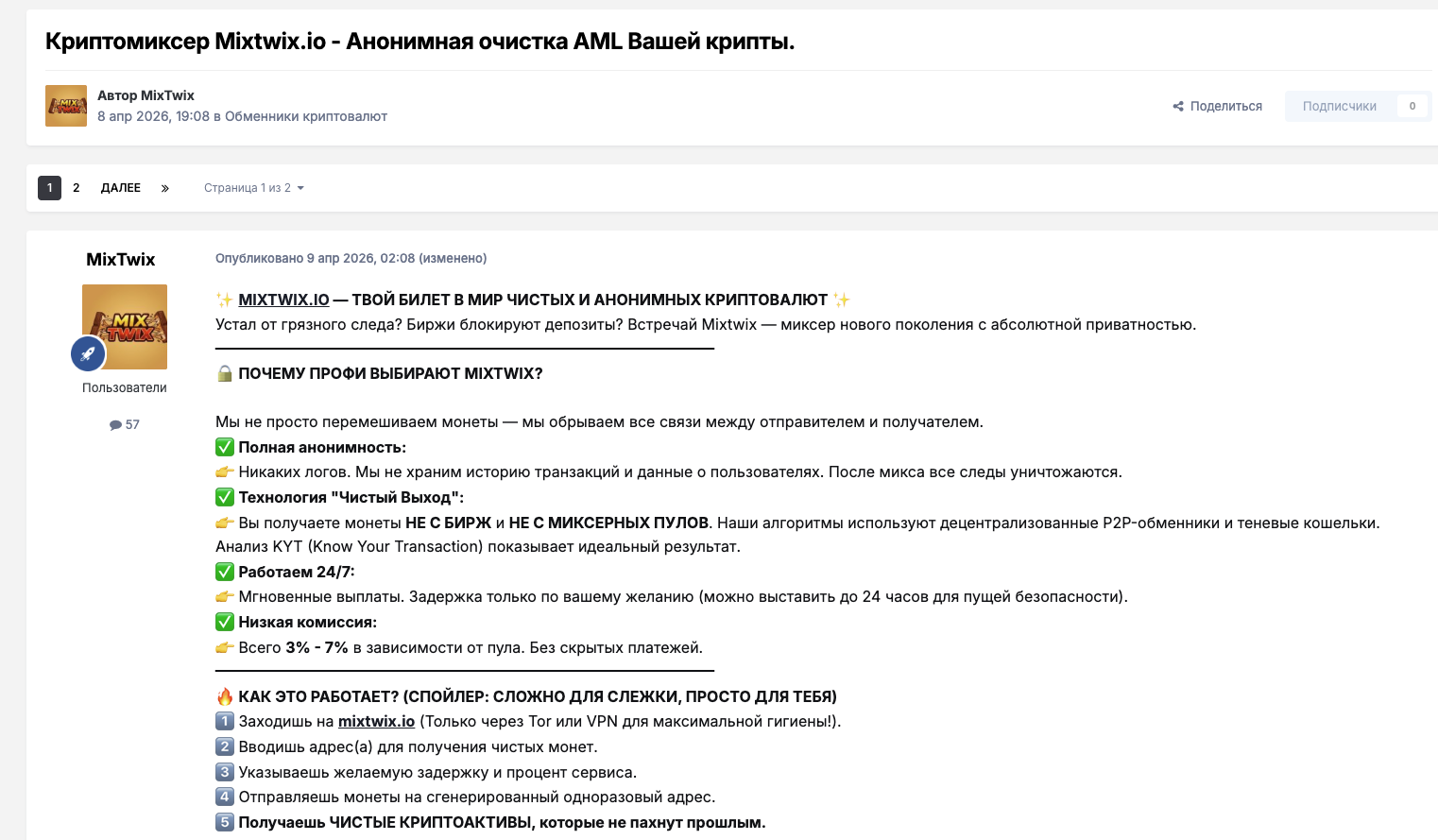Jump to last page with double-chevron icon
Viewport: 1438px width, 840px height.
click(x=165, y=188)
